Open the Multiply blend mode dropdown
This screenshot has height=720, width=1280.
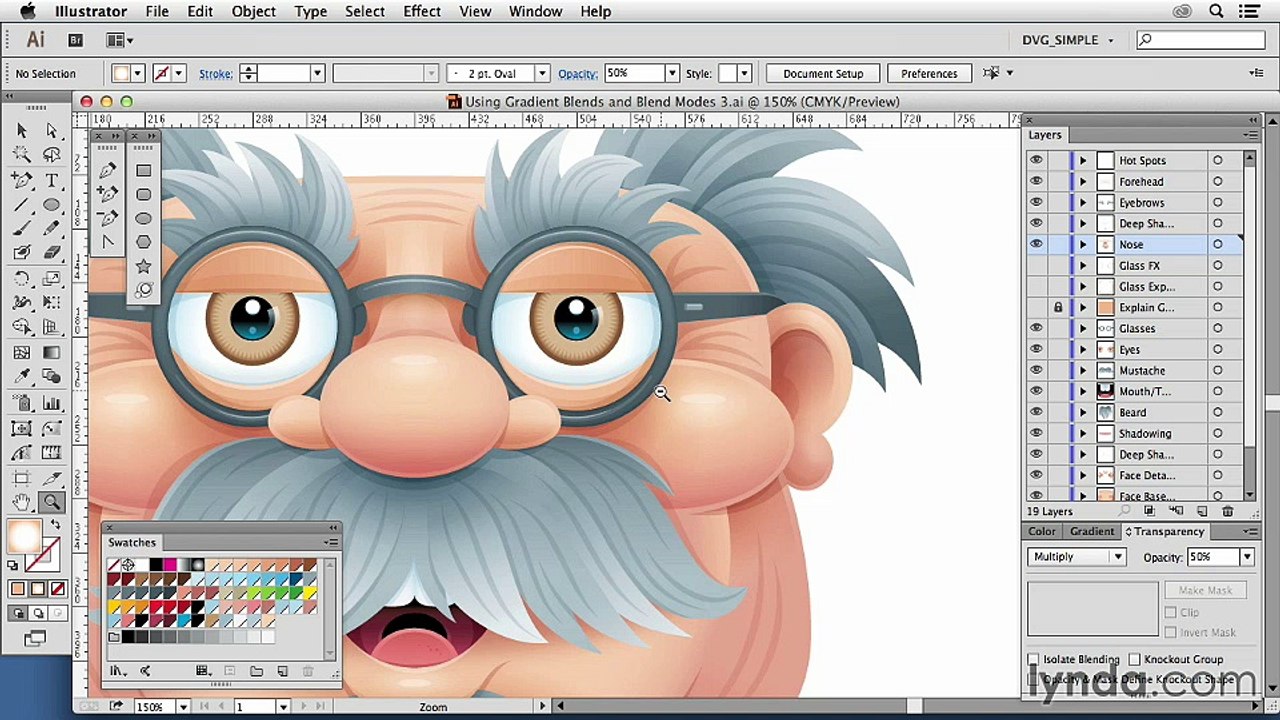[x=1076, y=557]
